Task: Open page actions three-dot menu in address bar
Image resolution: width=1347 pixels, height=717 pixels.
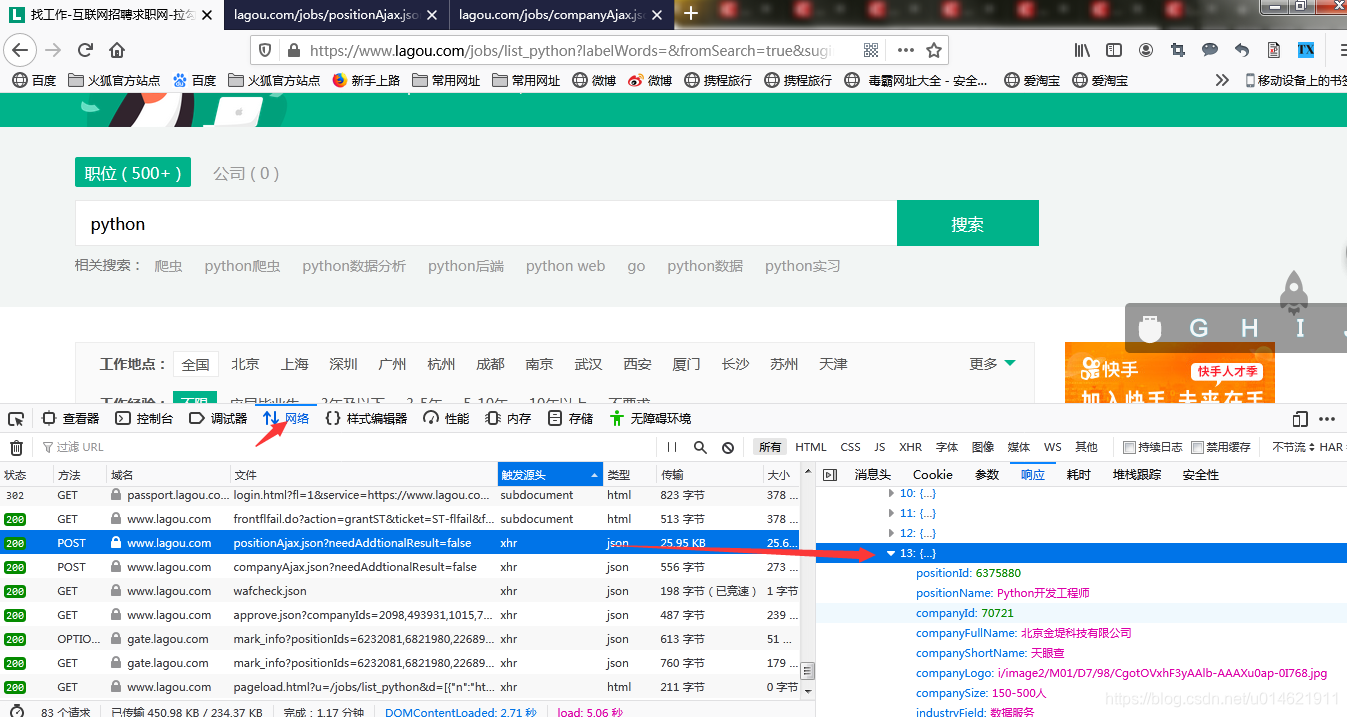Action: (905, 50)
